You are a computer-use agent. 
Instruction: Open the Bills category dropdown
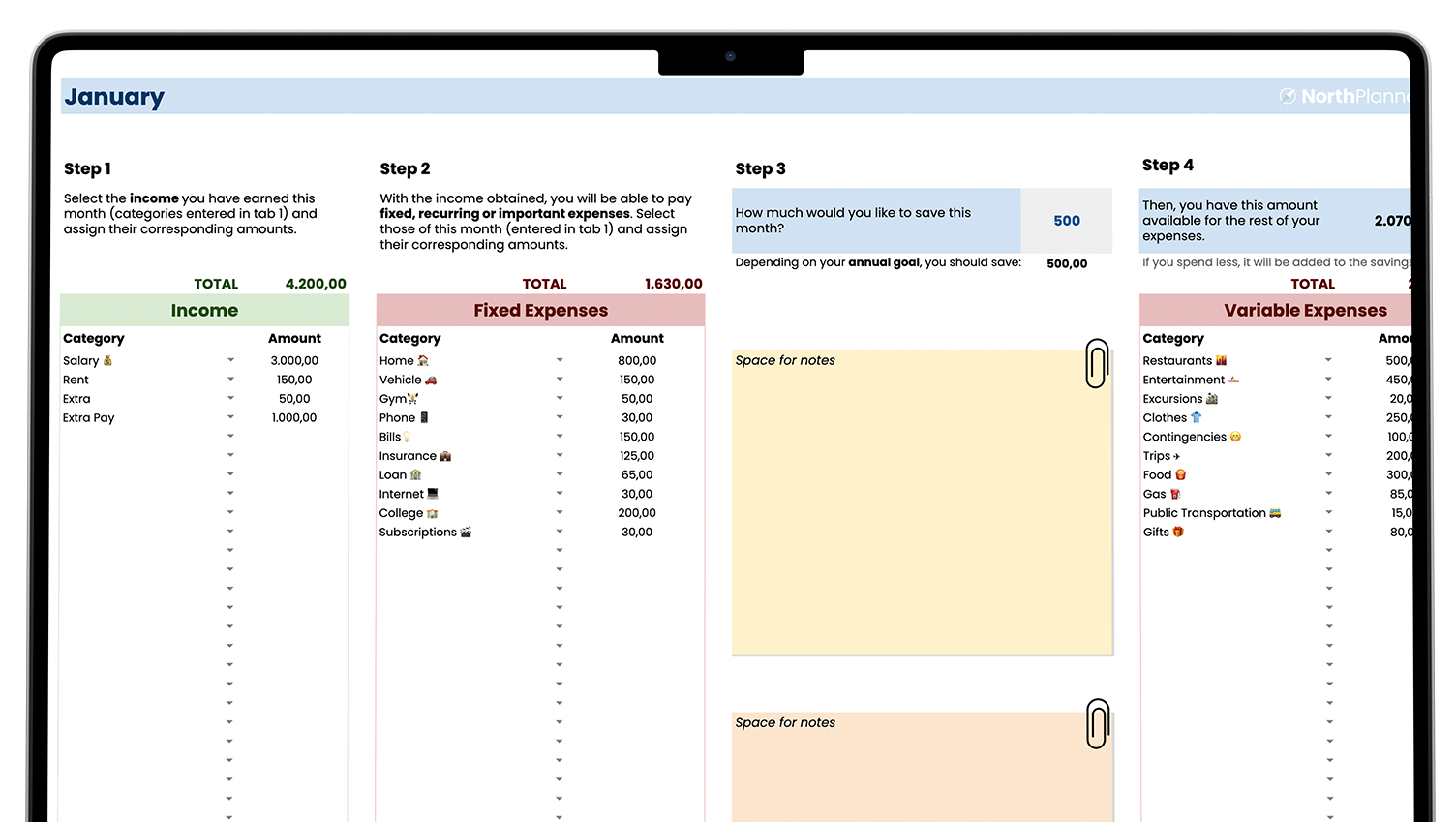[560, 437]
